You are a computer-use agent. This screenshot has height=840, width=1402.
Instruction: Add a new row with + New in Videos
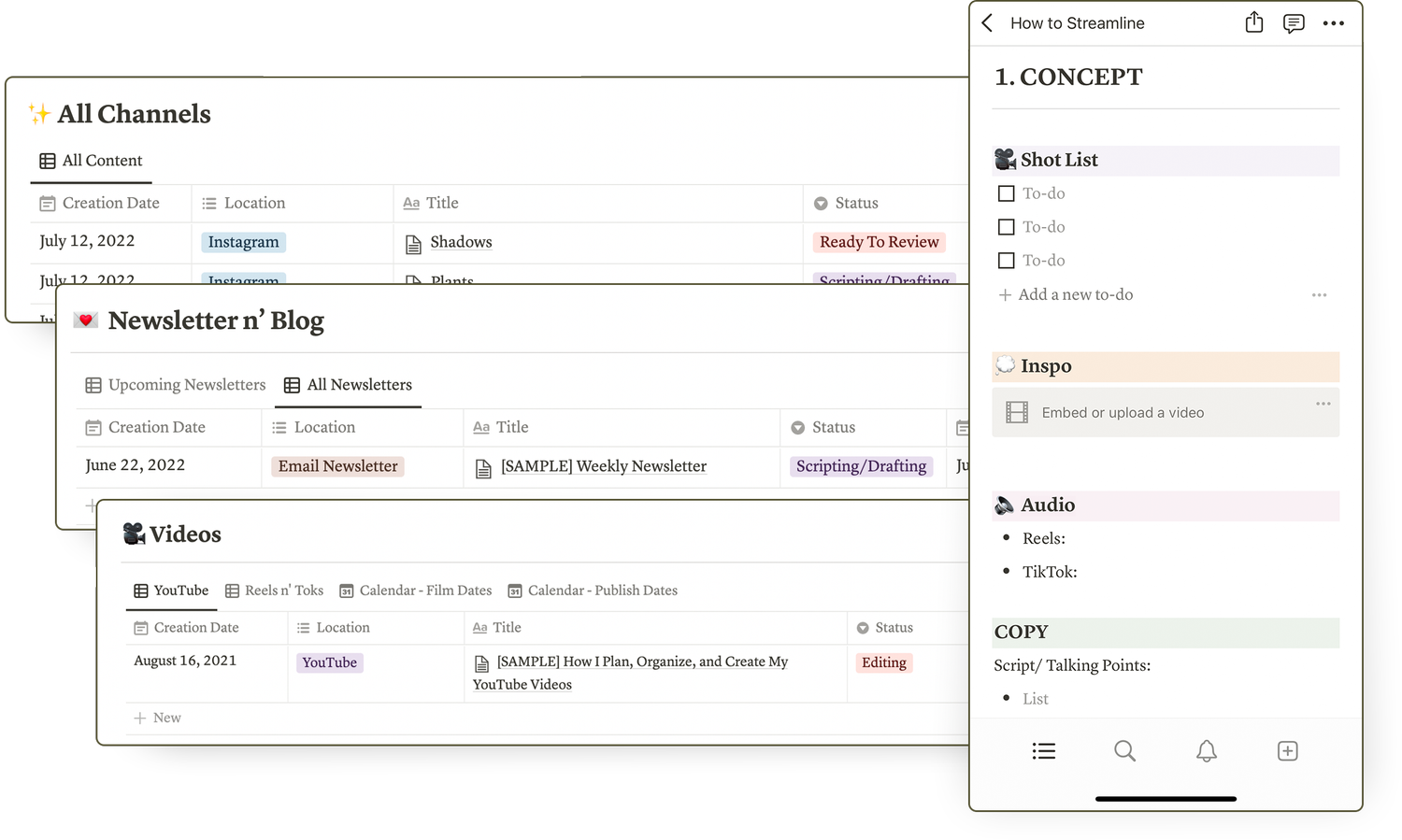pos(158,718)
